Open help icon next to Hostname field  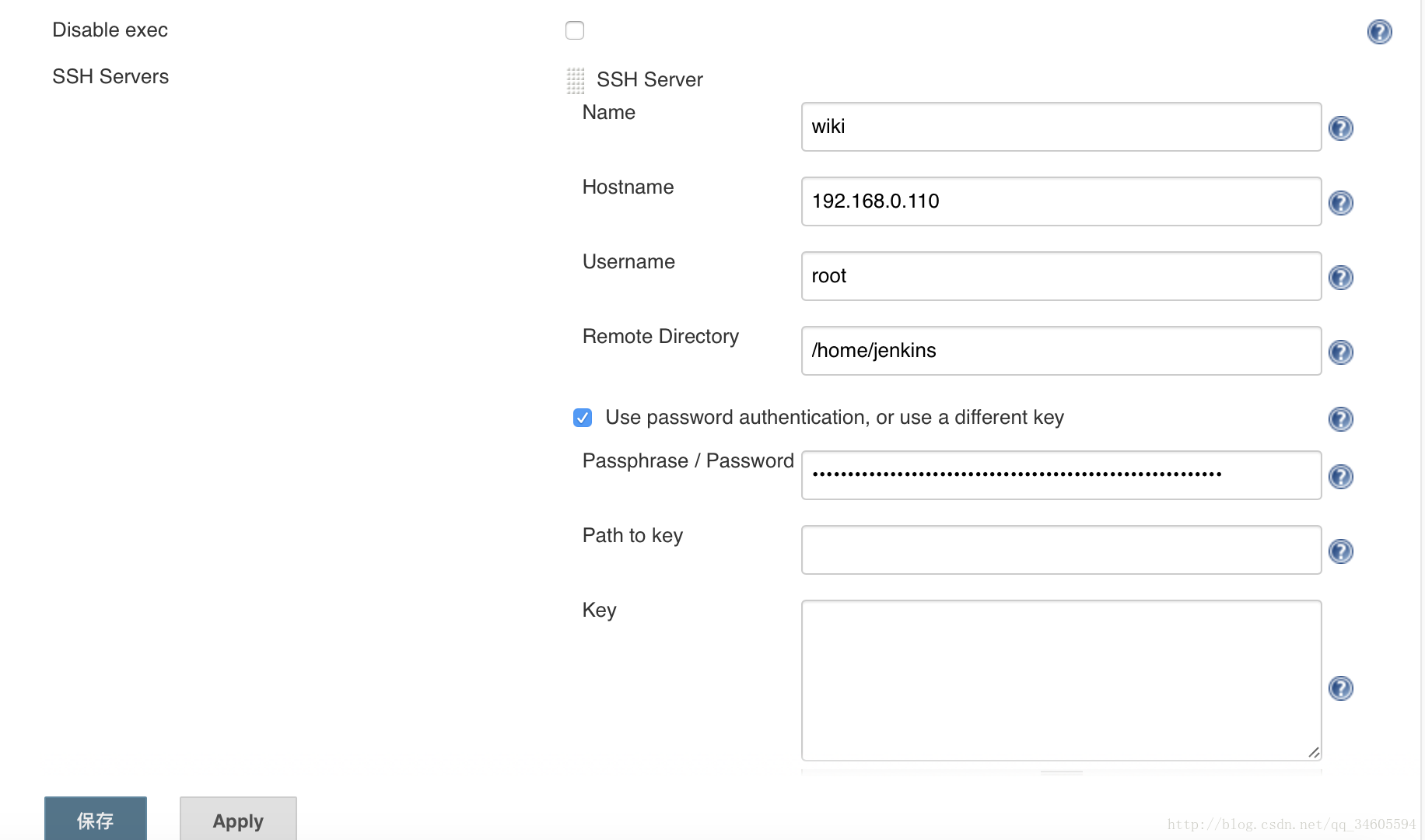[x=1340, y=202]
